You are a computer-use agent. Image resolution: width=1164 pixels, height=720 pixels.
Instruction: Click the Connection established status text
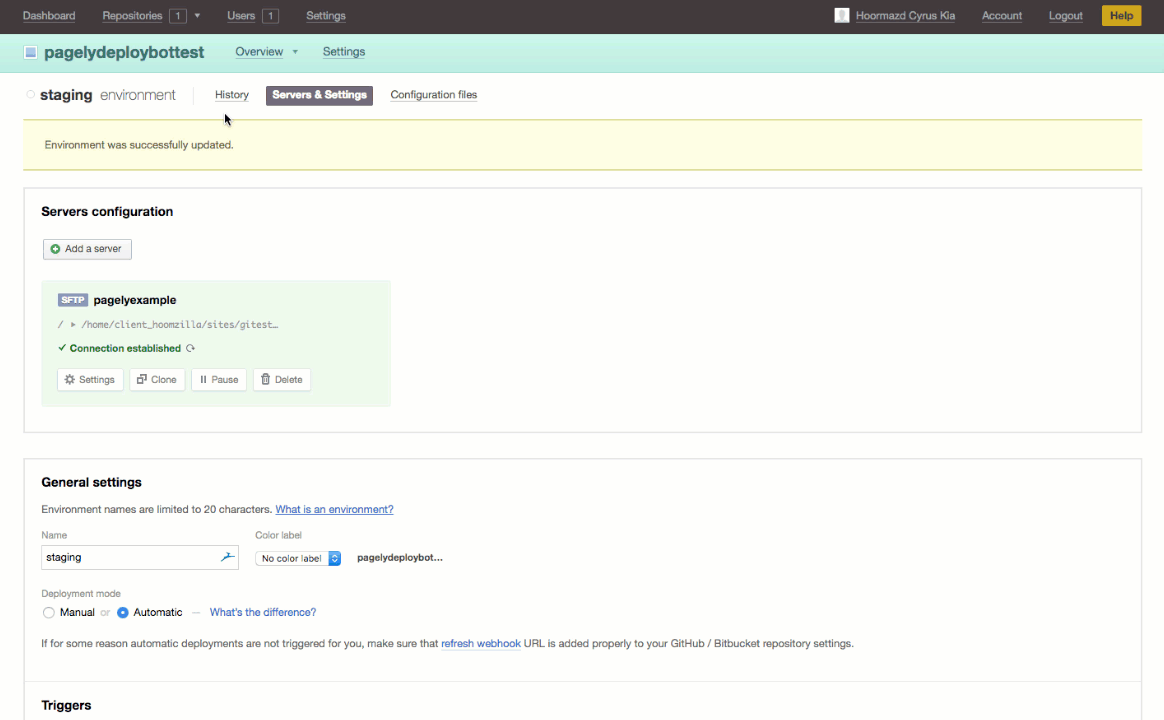pyautogui.click(x=125, y=348)
